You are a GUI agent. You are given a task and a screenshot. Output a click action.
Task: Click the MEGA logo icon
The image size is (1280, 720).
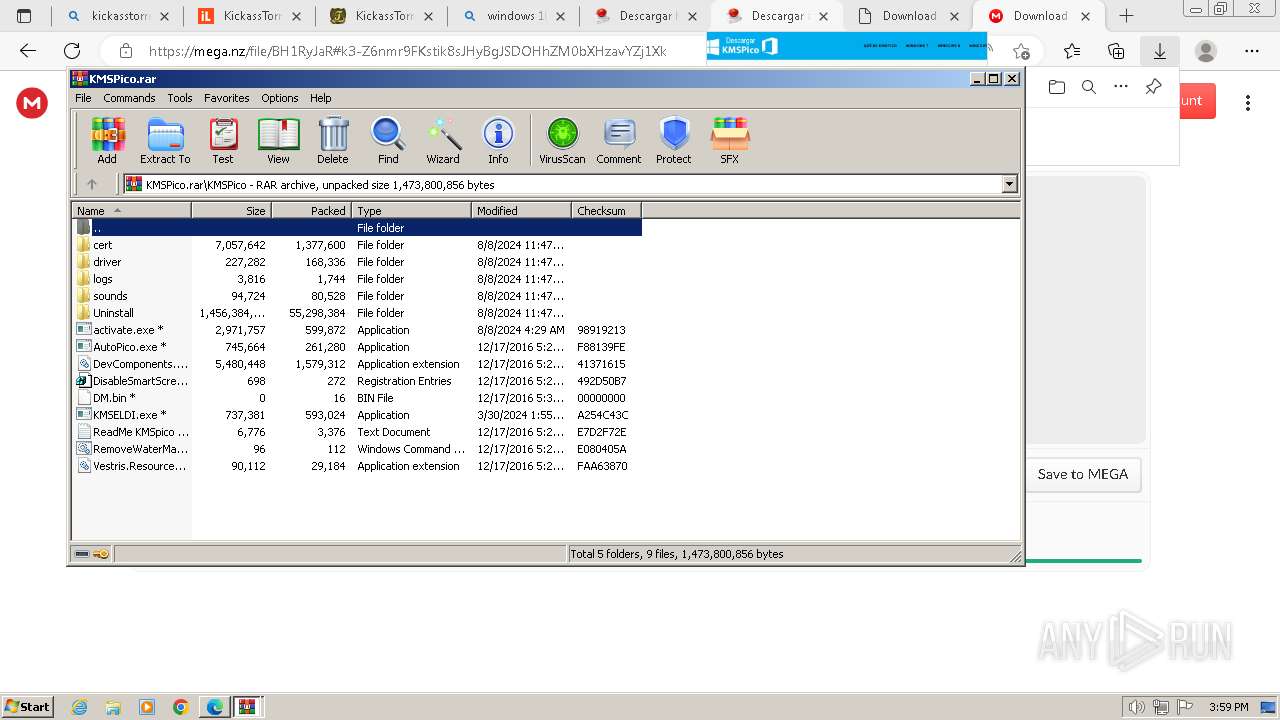tap(32, 102)
